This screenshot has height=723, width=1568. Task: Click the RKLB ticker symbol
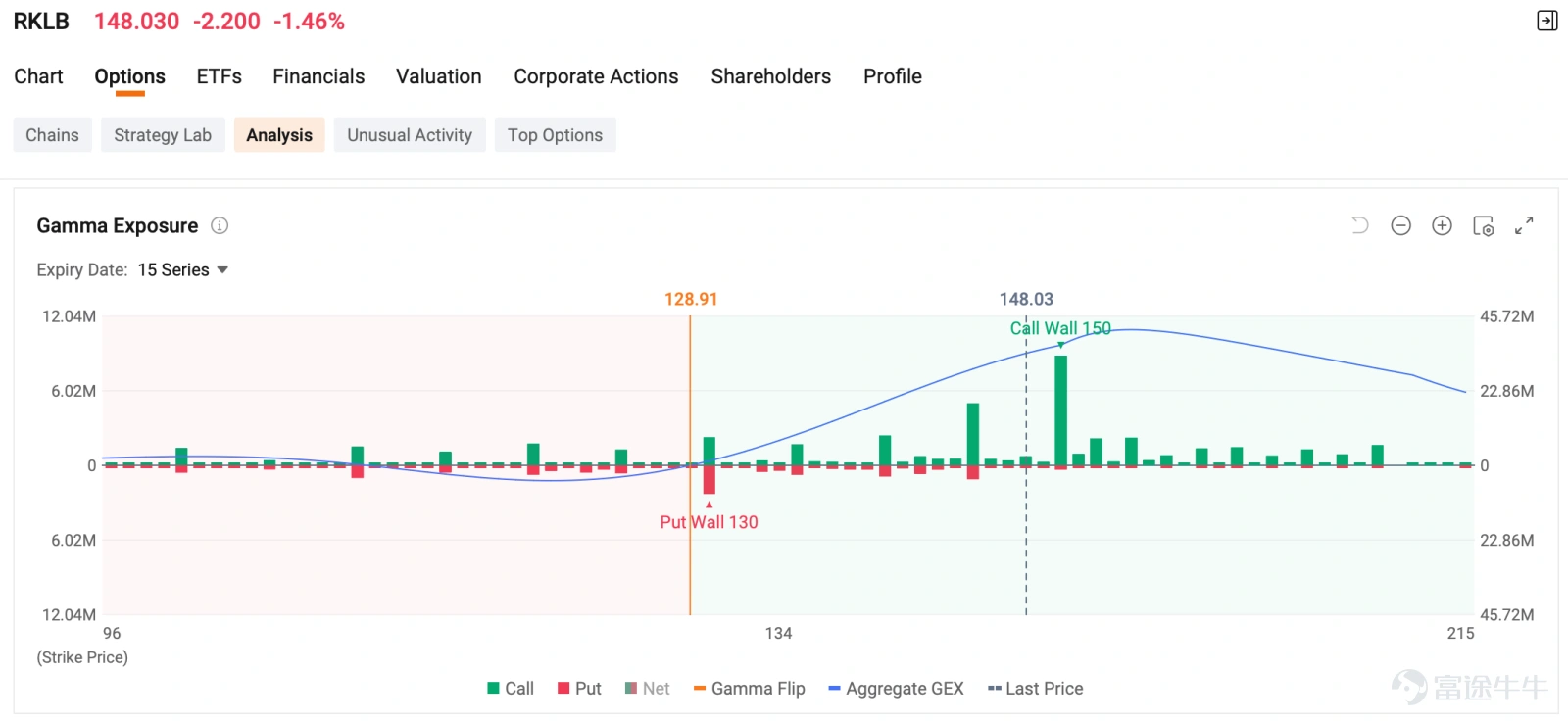pos(41,22)
